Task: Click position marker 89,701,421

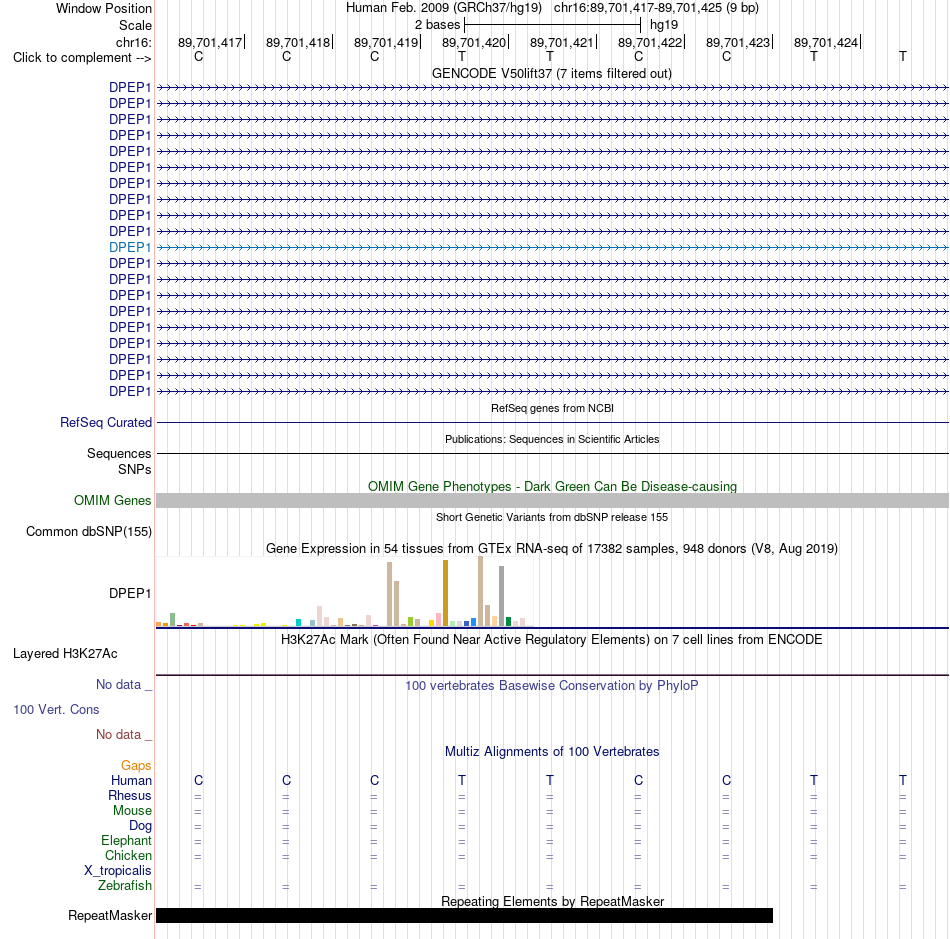Action: [x=562, y=42]
